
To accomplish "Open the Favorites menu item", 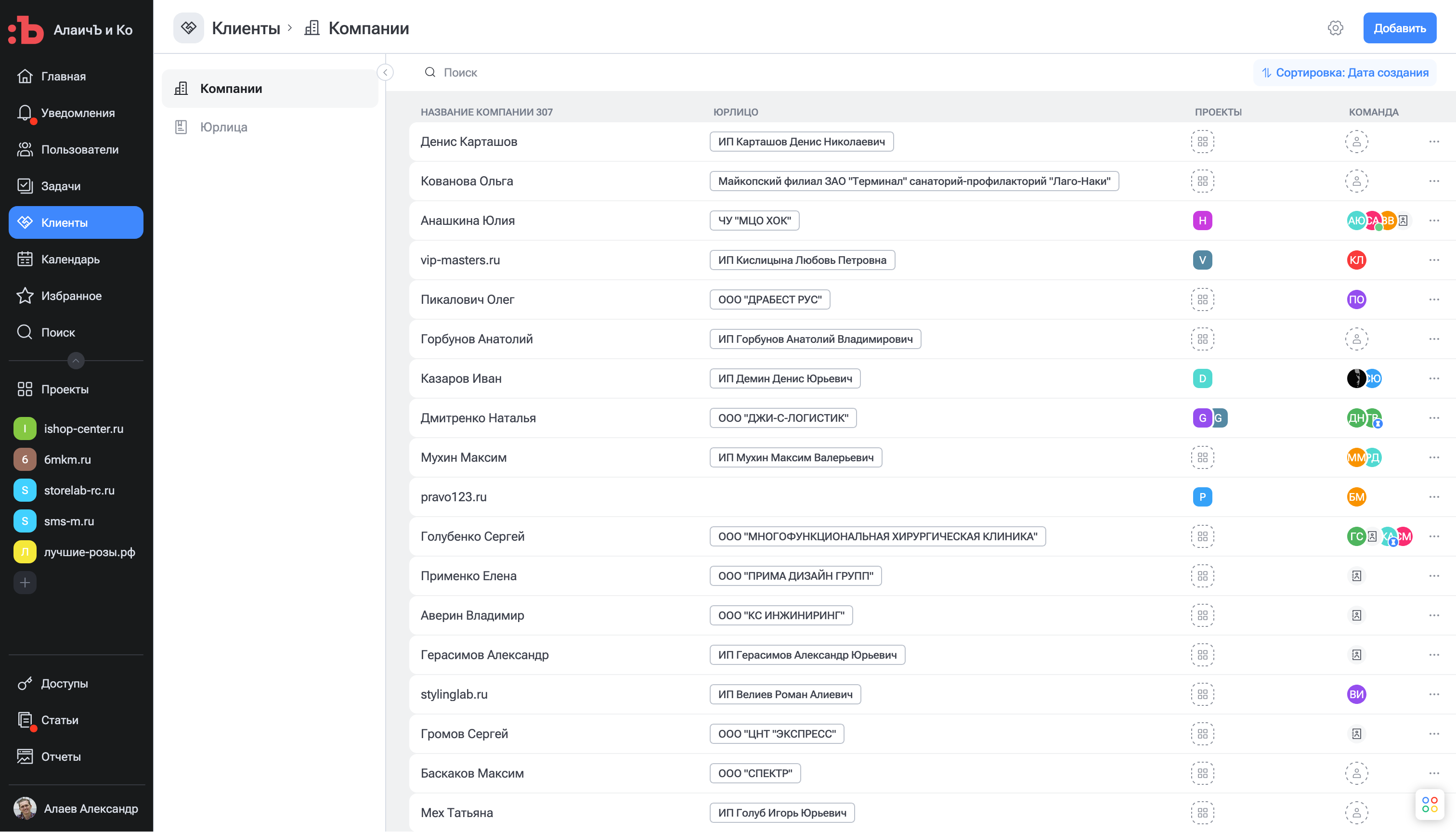I will [x=71, y=296].
